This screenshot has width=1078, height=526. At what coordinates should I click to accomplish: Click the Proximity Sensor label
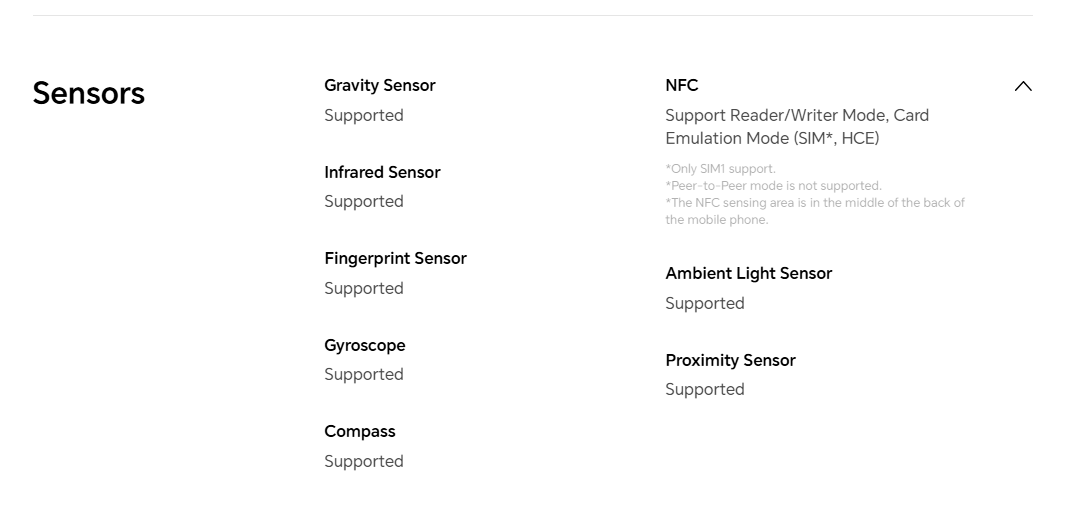[730, 360]
